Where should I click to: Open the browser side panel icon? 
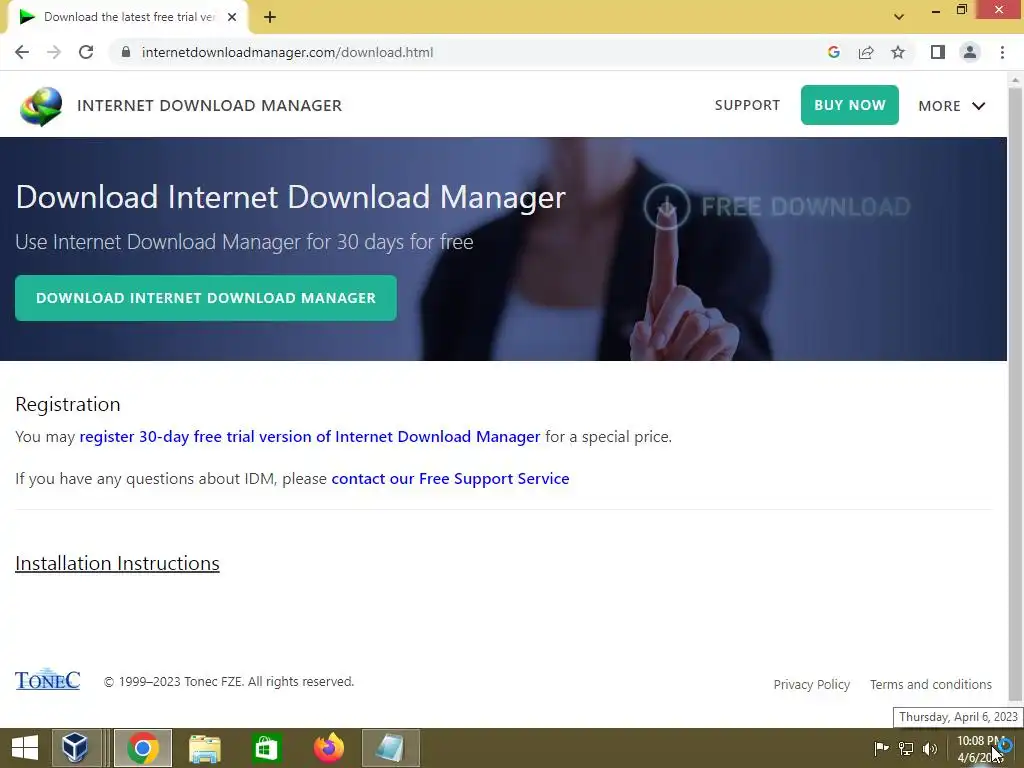tap(938, 52)
